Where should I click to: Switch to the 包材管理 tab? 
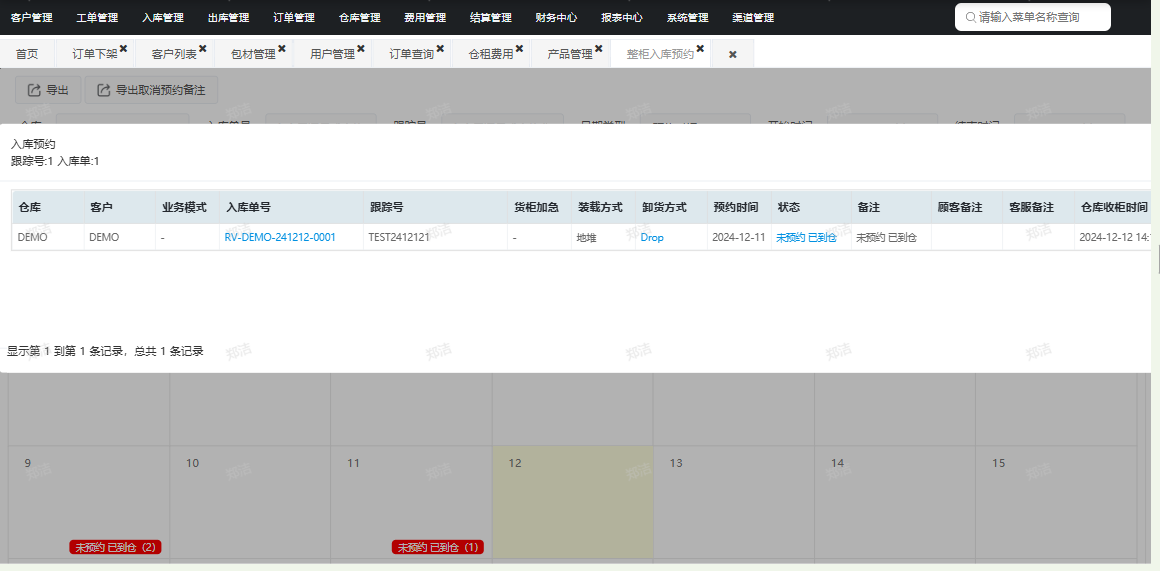tap(253, 54)
